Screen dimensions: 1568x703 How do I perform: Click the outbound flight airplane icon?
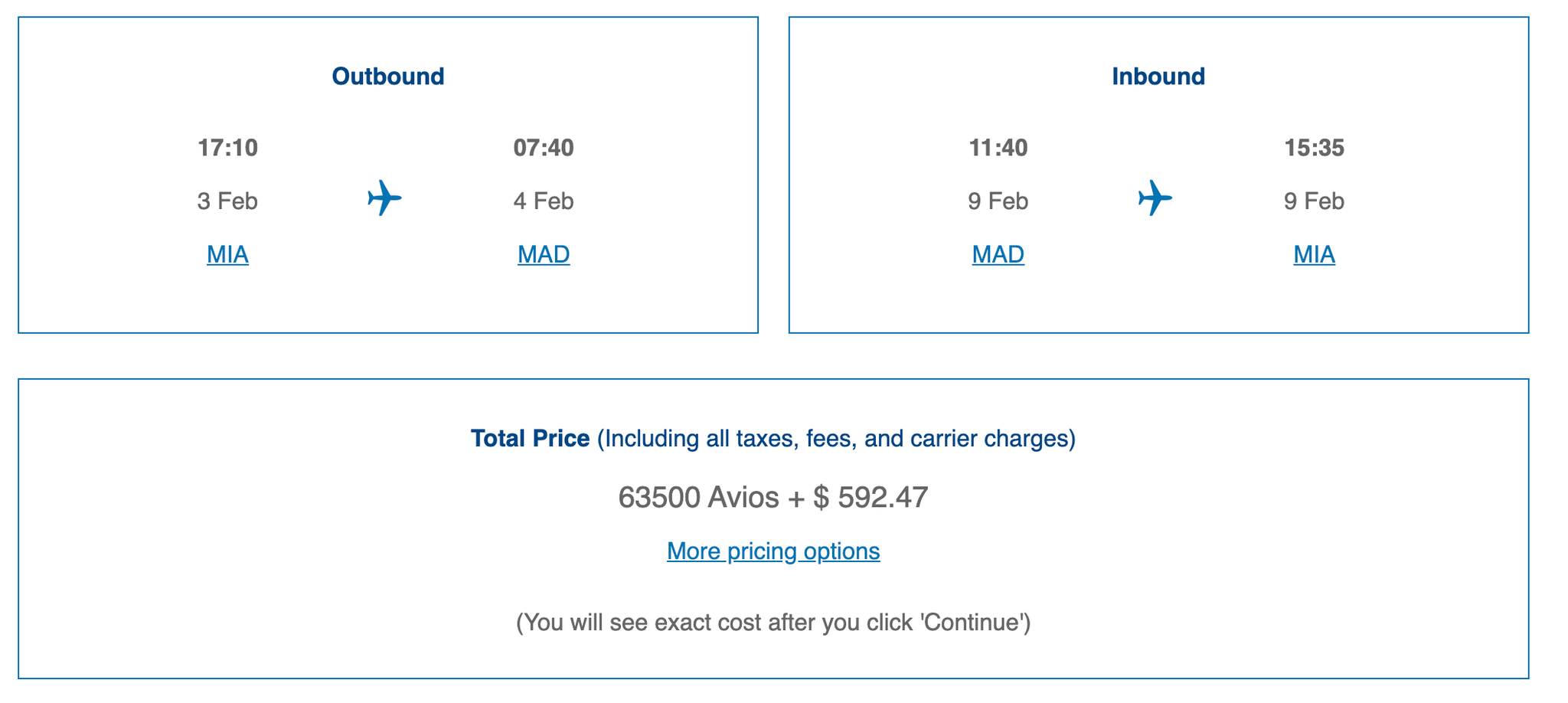click(x=385, y=198)
